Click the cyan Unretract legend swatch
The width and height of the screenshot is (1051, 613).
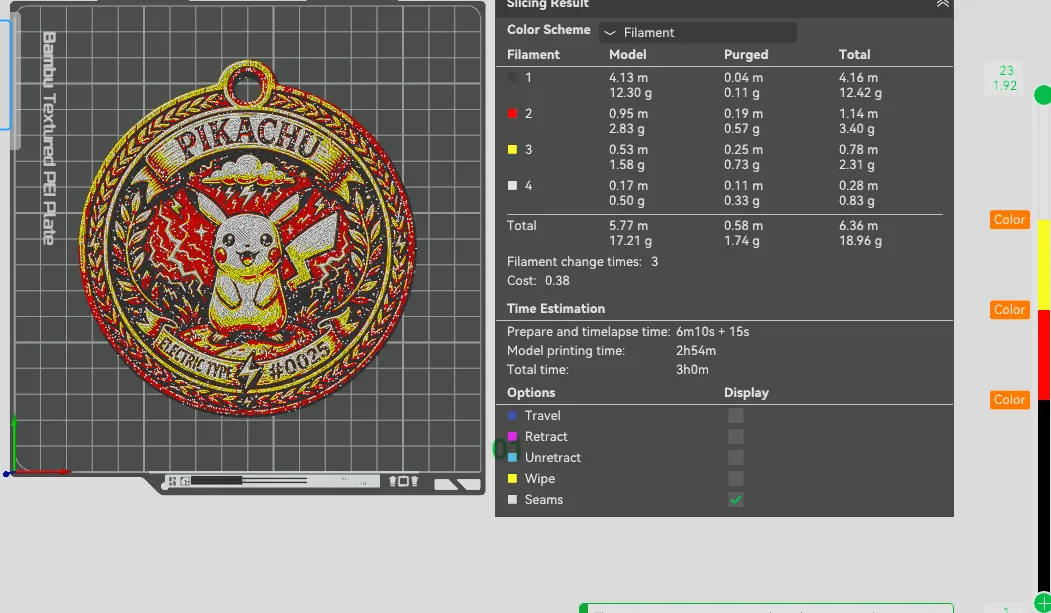click(x=512, y=458)
